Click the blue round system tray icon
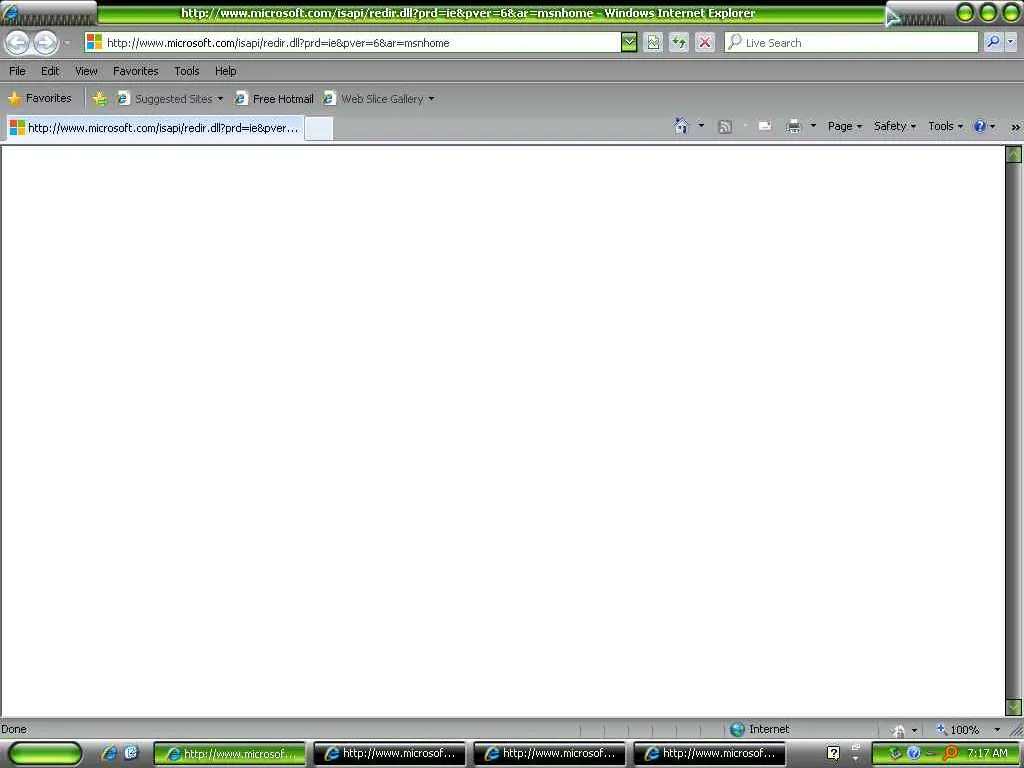1024x768 pixels. 914,754
